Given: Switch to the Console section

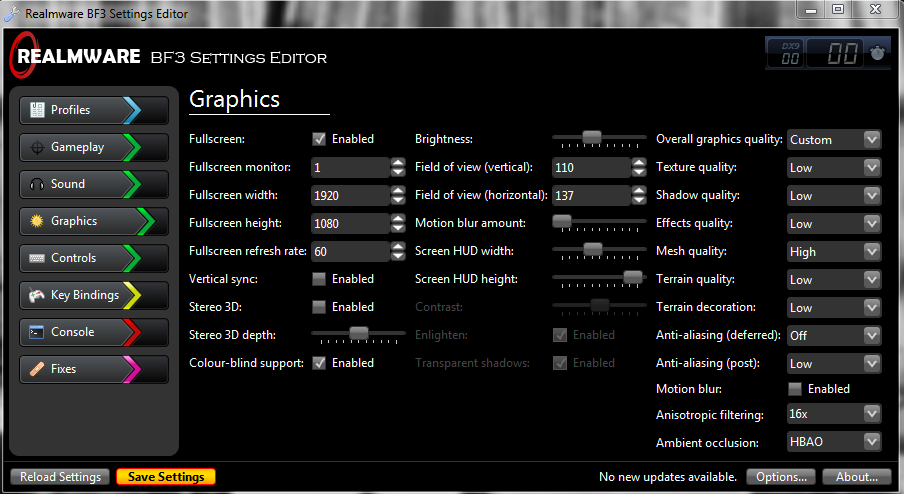Looking at the screenshot, I should point(94,332).
